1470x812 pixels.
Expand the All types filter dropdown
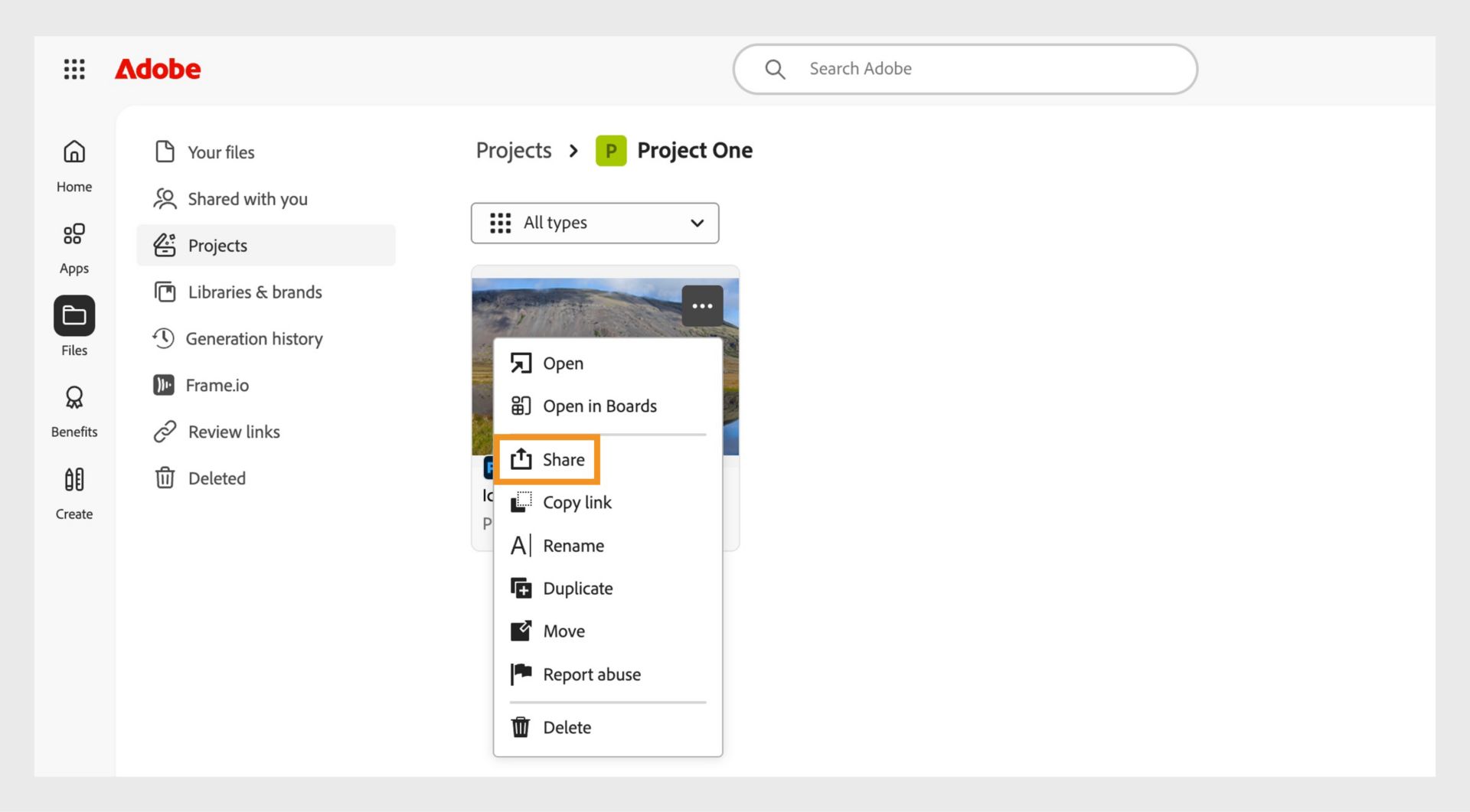click(x=595, y=223)
